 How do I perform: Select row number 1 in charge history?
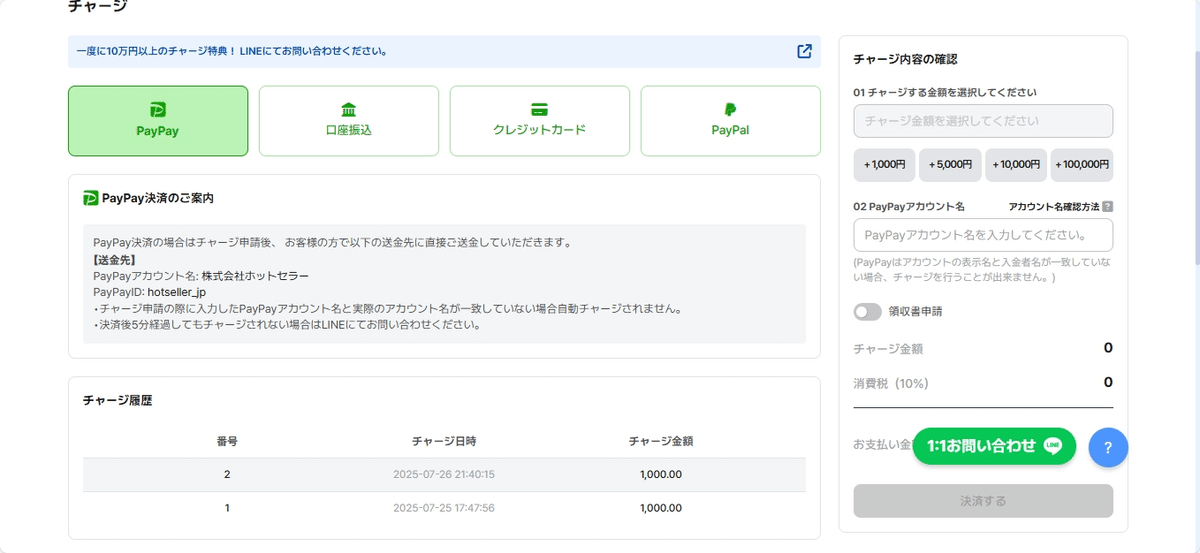tap(227, 508)
